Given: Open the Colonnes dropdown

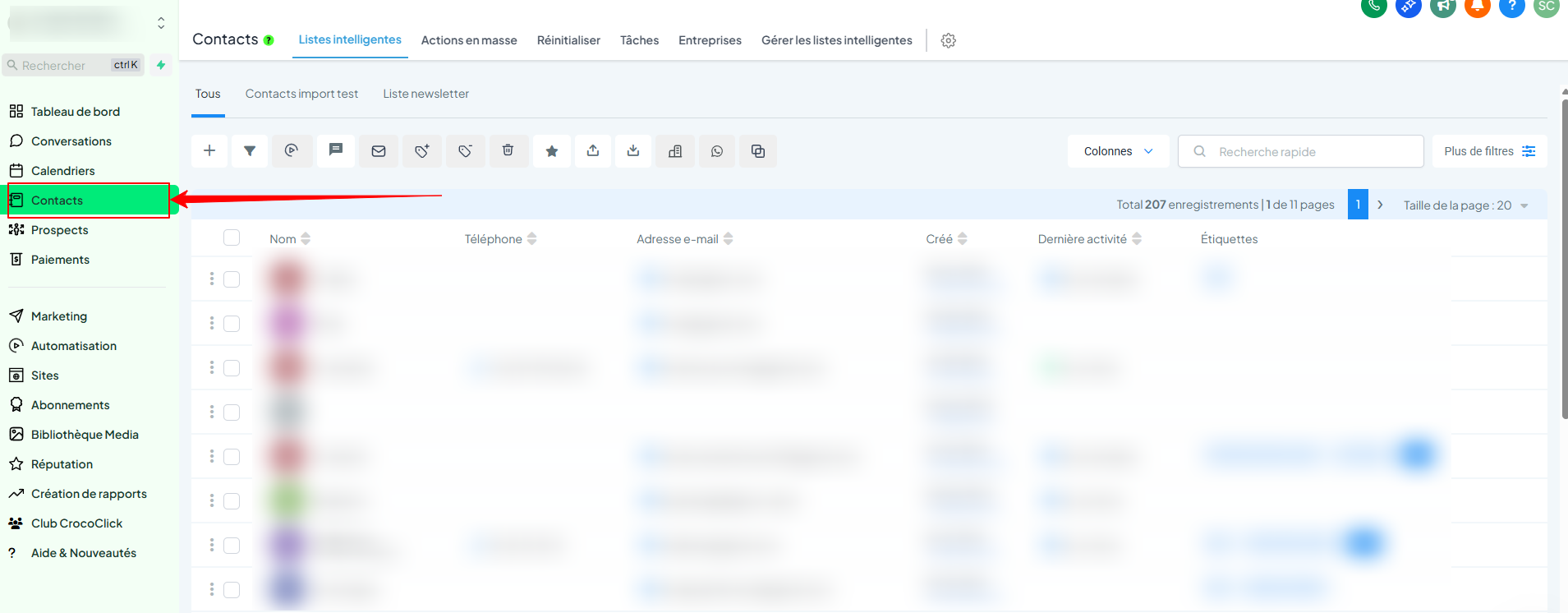Looking at the screenshot, I should (x=1118, y=151).
